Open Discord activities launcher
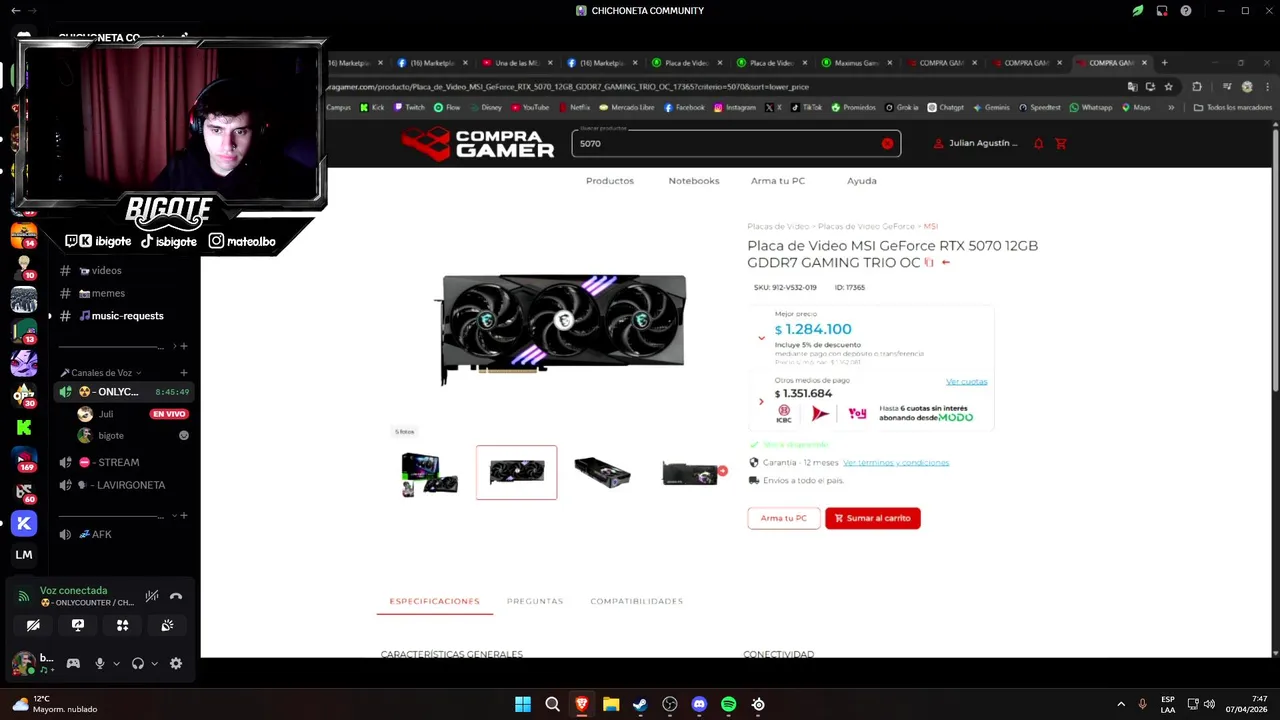This screenshot has height=720, width=1280. click(x=122, y=625)
